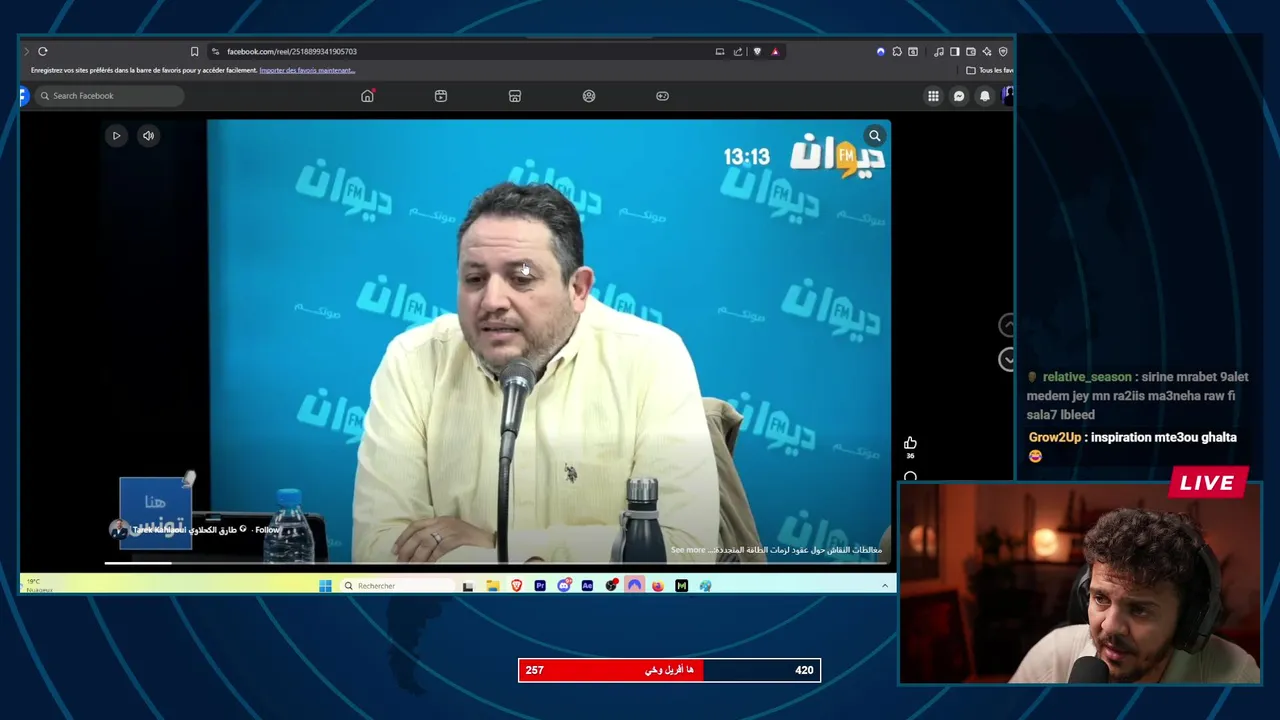The width and height of the screenshot is (1280, 720).
Task: Mute the reel audio
Action: pyautogui.click(x=148, y=136)
